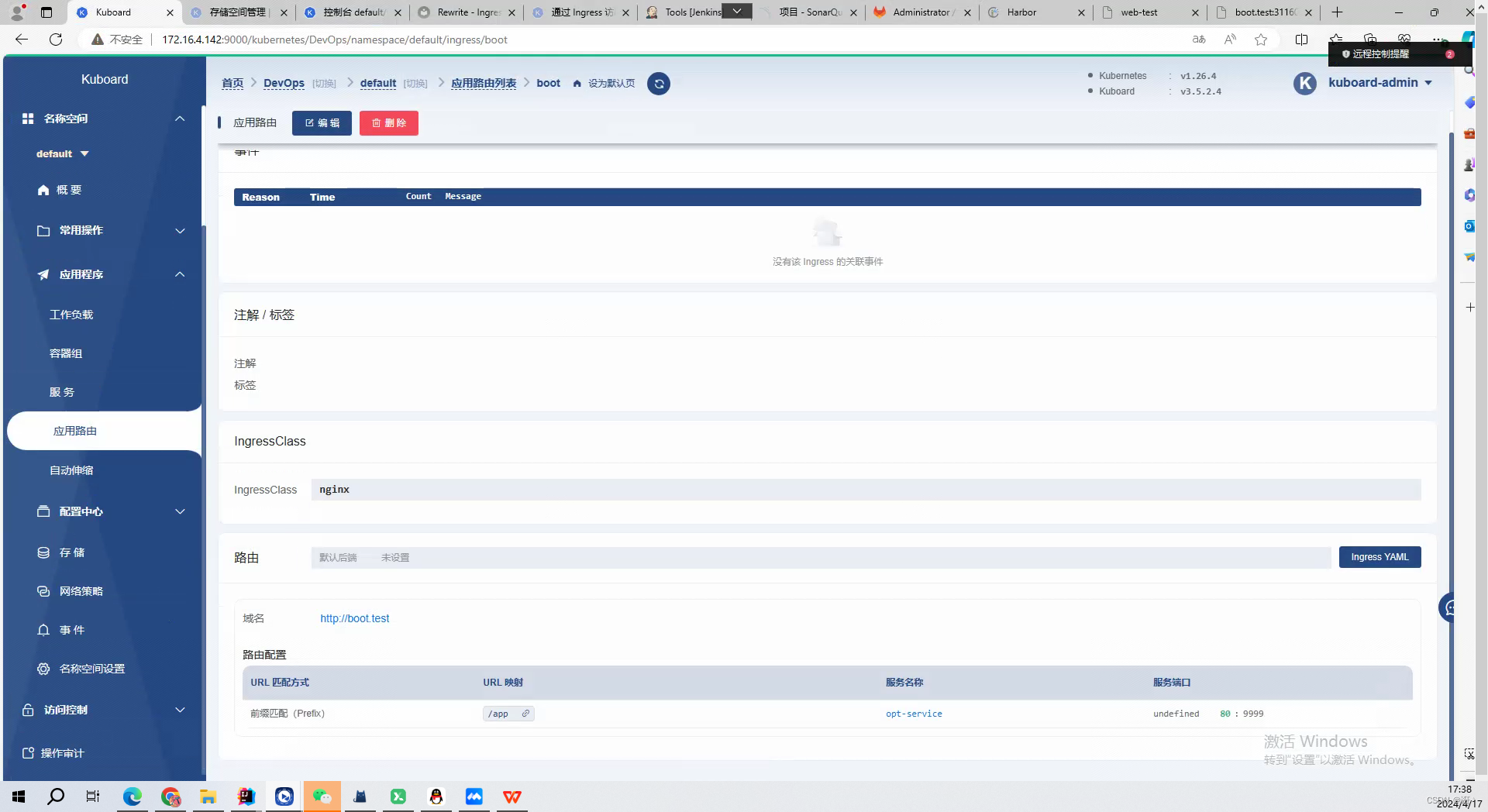Open the http://boot.test link
This screenshot has width=1488, height=812.
354,618
